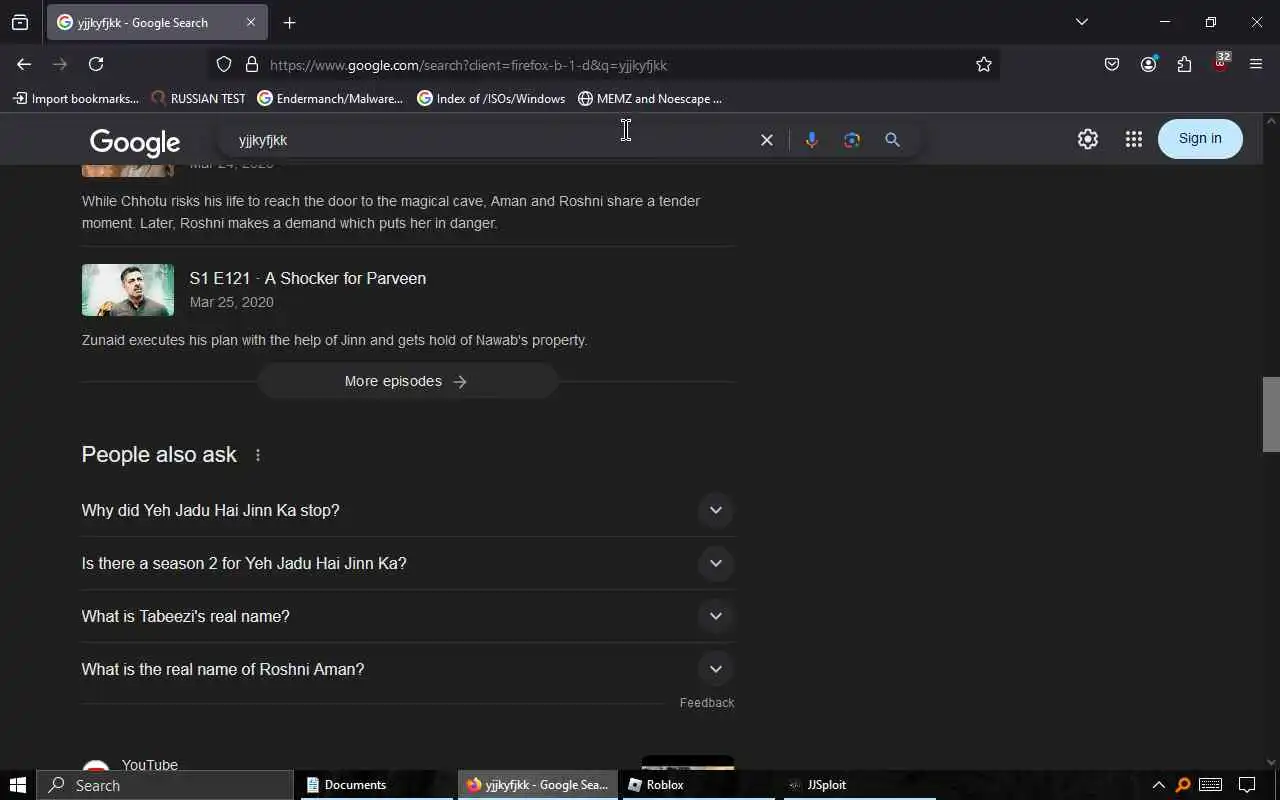Clear the search query with X
Screen dimensions: 1280x800
(x=767, y=140)
